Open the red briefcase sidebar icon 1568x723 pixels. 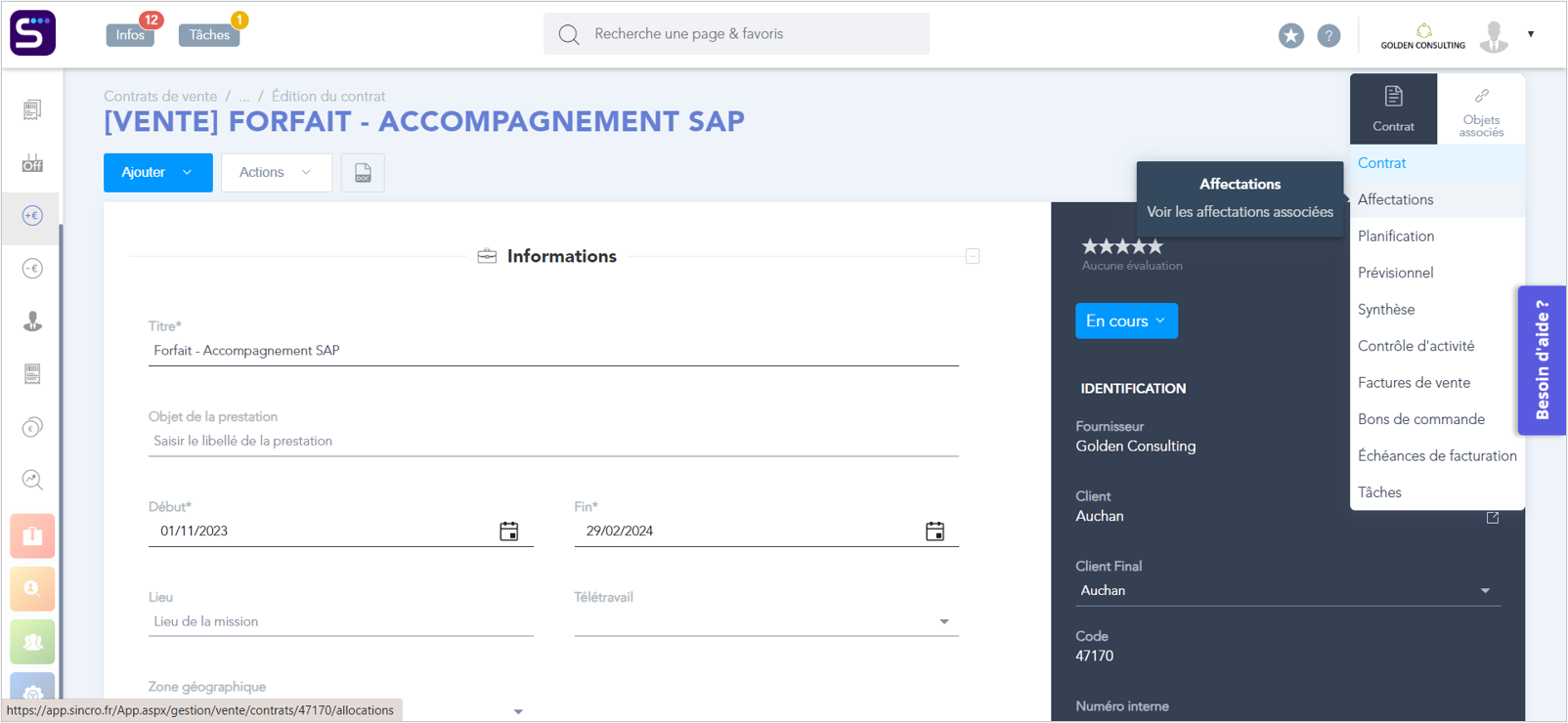pos(32,535)
